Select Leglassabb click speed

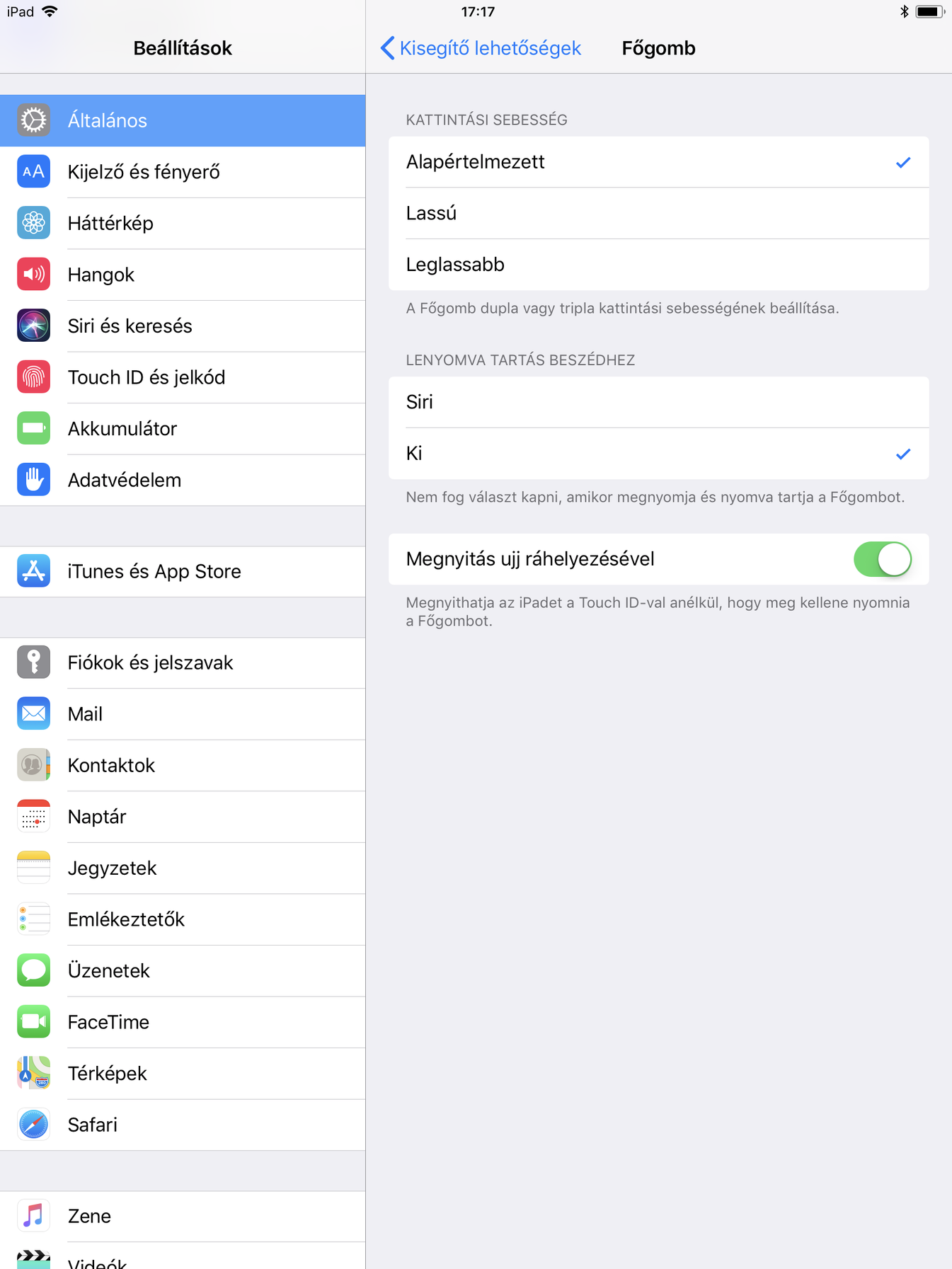tap(658, 265)
